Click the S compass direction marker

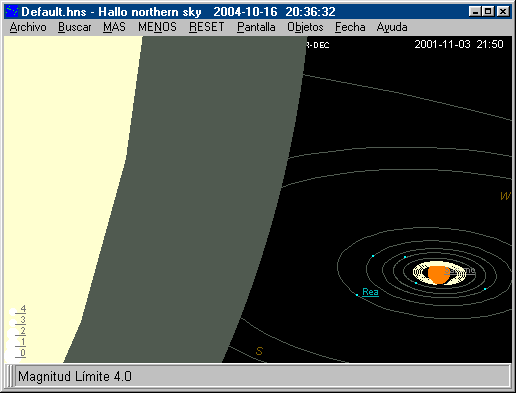259,351
